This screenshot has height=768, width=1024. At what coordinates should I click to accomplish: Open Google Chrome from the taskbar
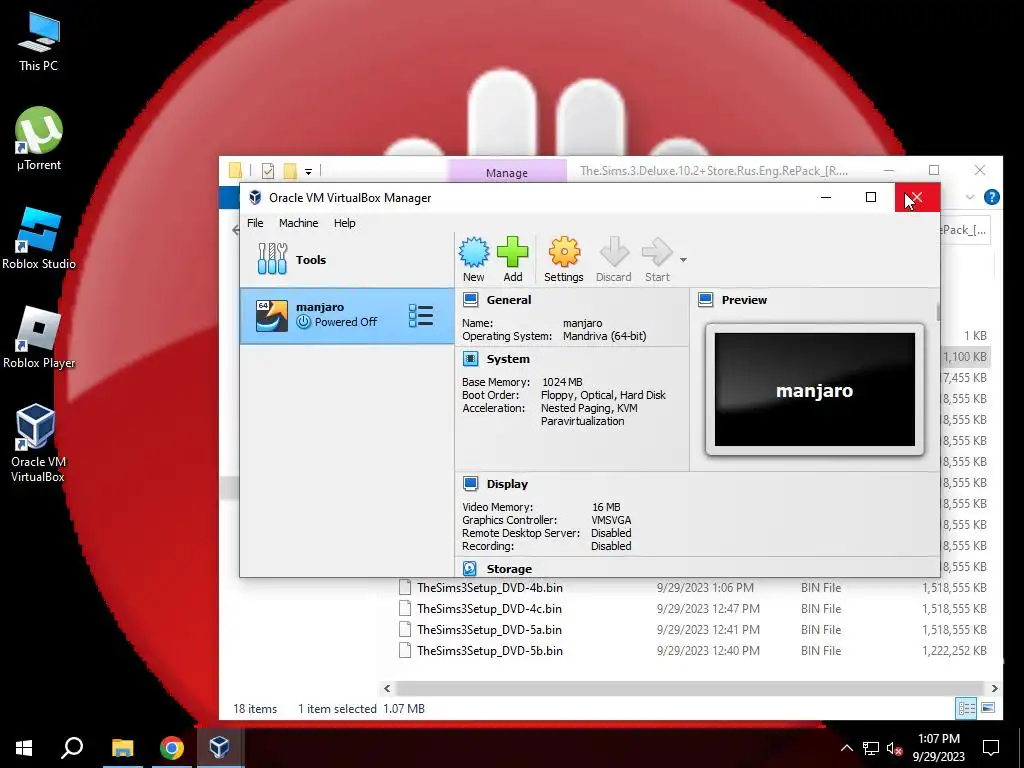[x=172, y=747]
